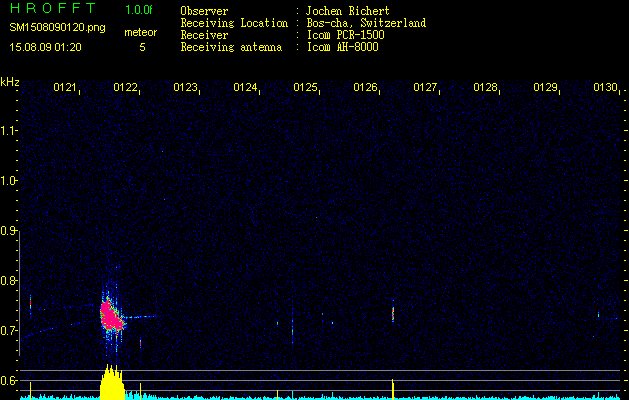Click the SM1508090120.png filename label
The width and height of the screenshot is (629, 400).
pos(57,28)
